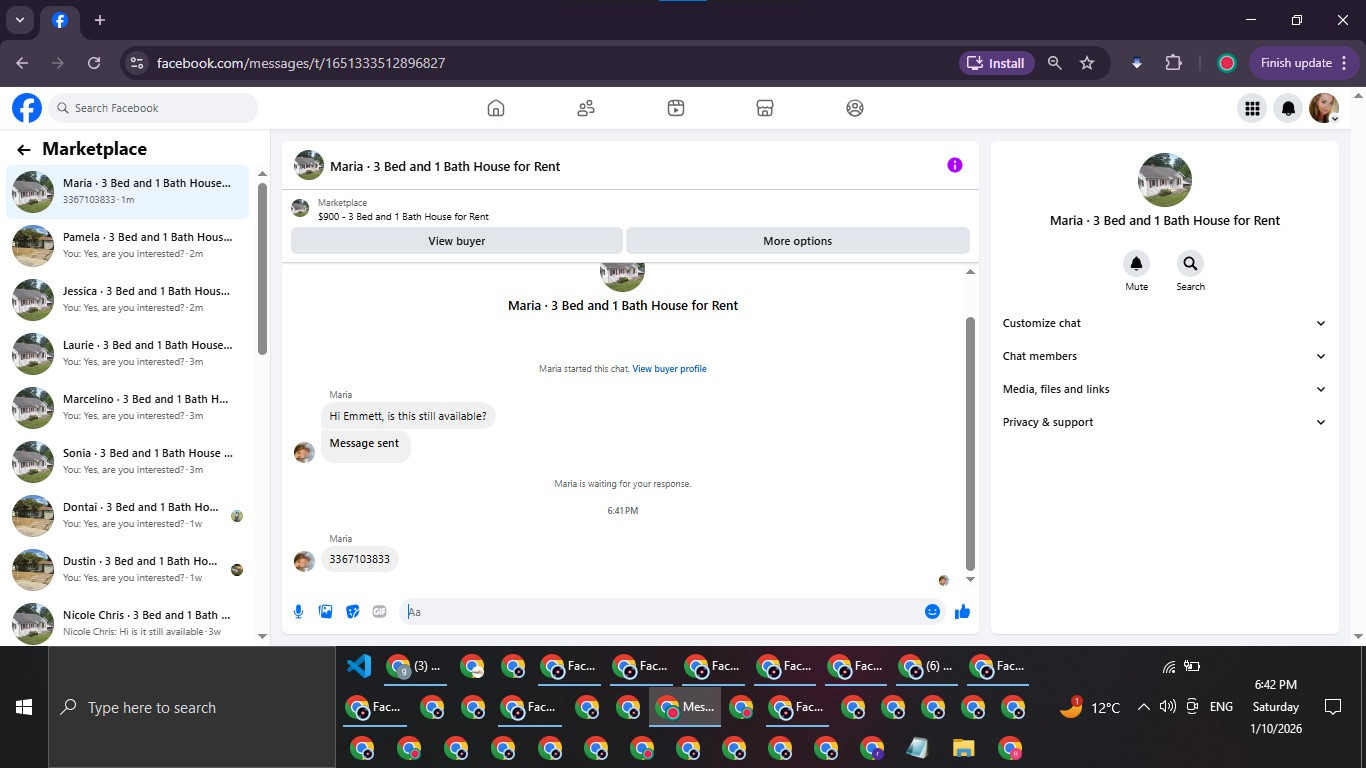The image size is (1366, 768).
Task: Send a voice clip with microphone icon
Action: click(298, 611)
